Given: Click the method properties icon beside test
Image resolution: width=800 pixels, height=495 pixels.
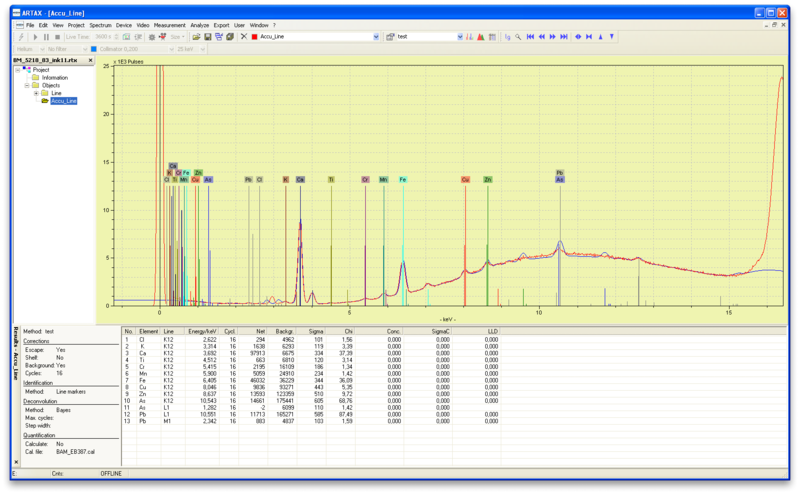Looking at the screenshot, I should coord(390,37).
